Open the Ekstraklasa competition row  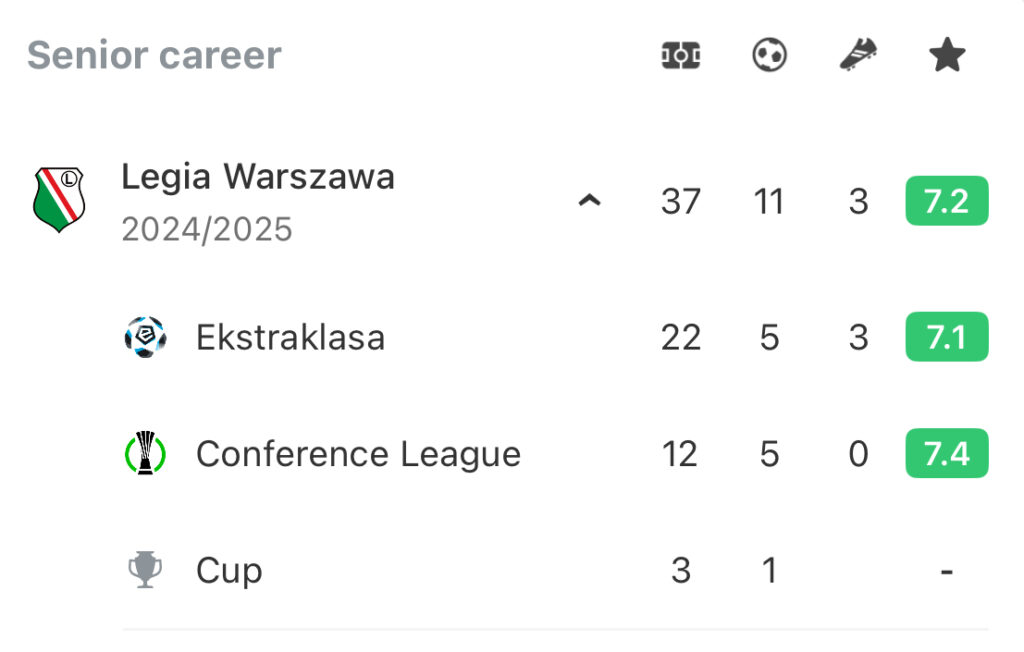555,337
